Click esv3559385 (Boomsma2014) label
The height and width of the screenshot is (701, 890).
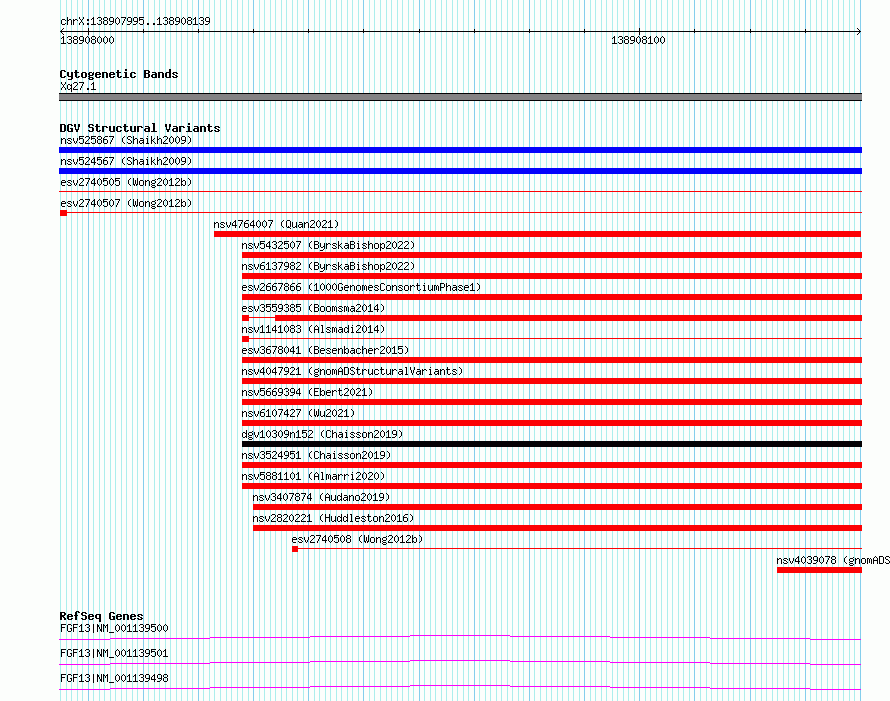tap(313, 308)
